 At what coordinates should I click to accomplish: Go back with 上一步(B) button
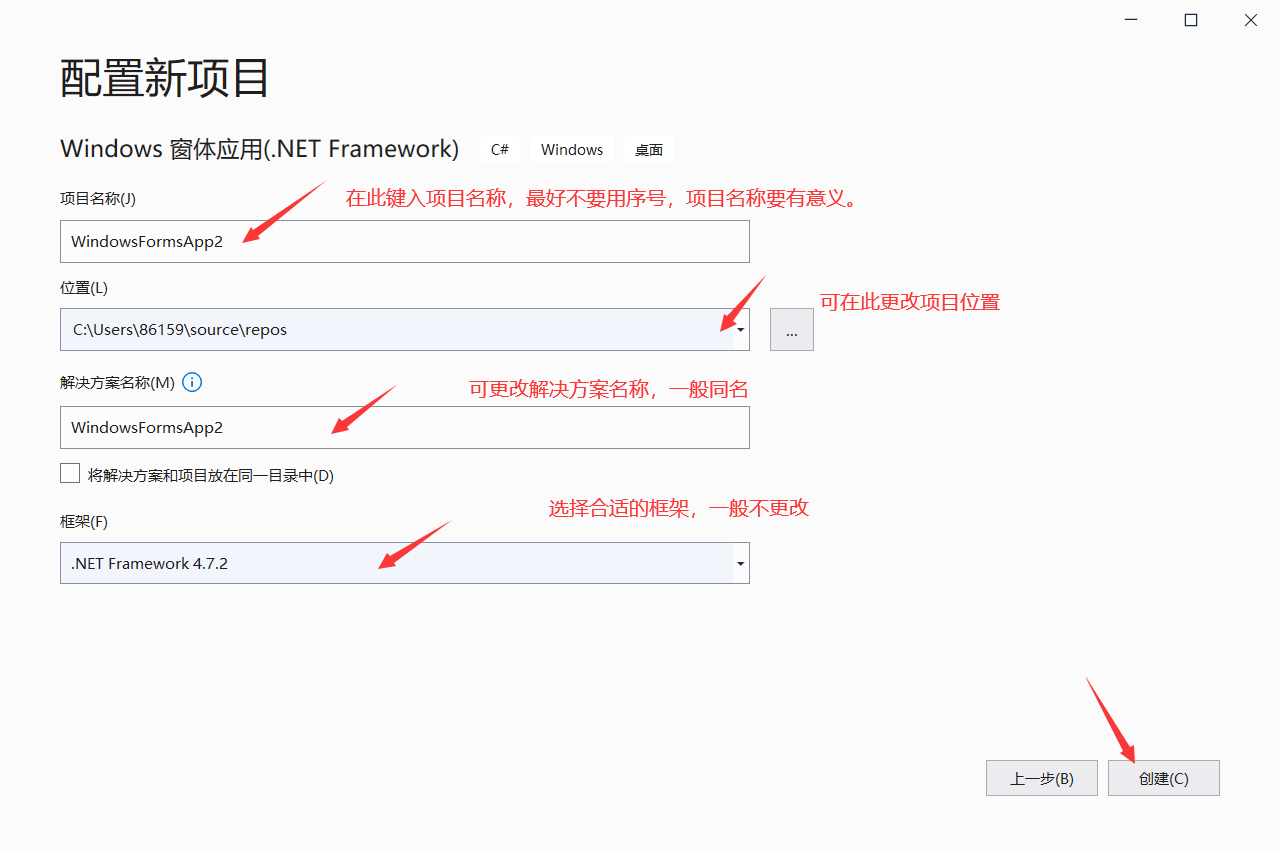(x=1041, y=778)
